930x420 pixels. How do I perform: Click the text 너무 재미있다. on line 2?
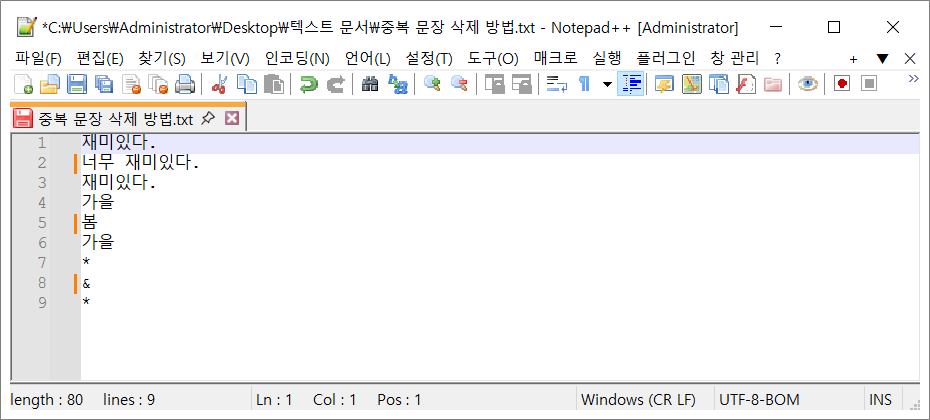(x=141, y=163)
